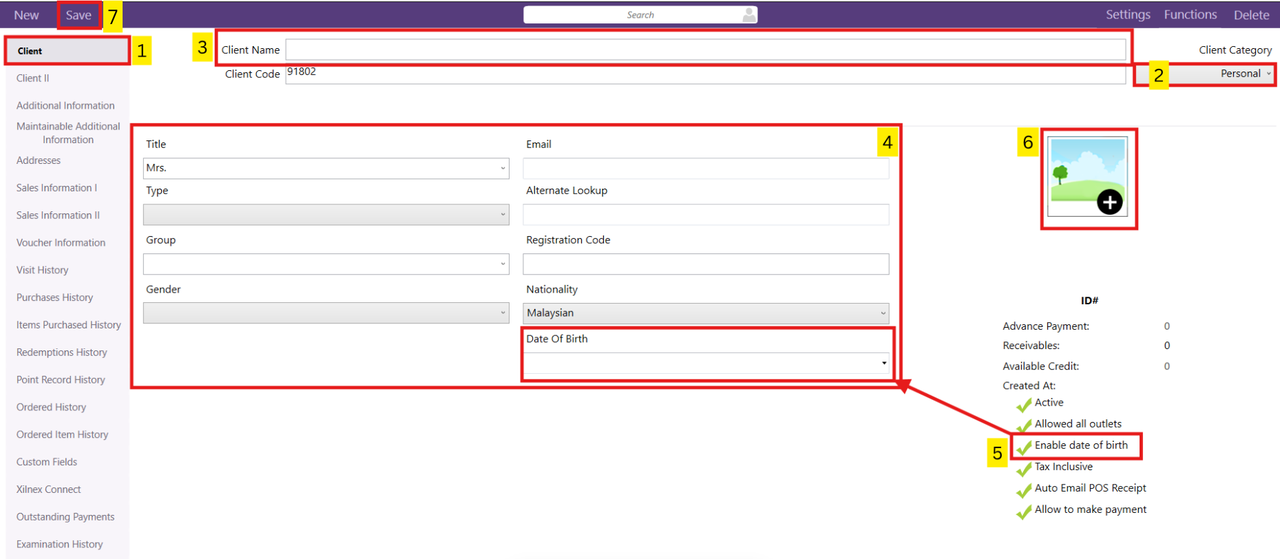Viewport: 1280px width, 559px height.
Task: Open the Title dropdown showing Mrs.
Action: (x=326, y=169)
